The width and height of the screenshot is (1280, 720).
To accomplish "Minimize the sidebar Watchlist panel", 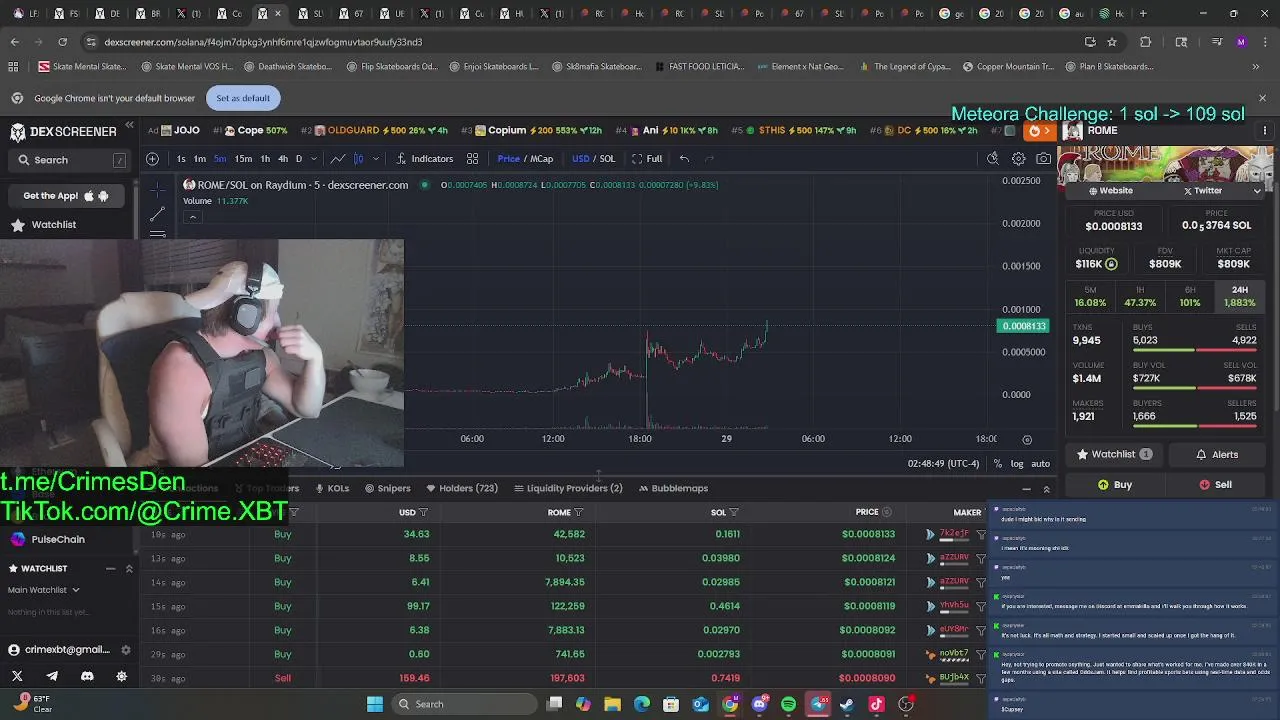I will click(x=110, y=568).
